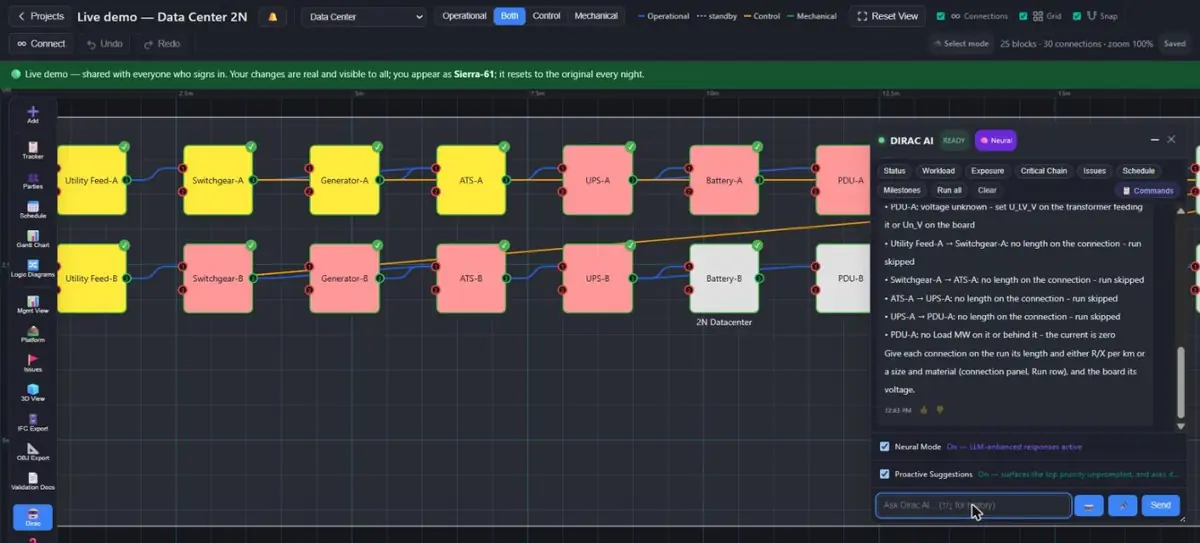Viewport: 1200px width, 543px height.
Task: Click the Undo button
Action: 105,44
